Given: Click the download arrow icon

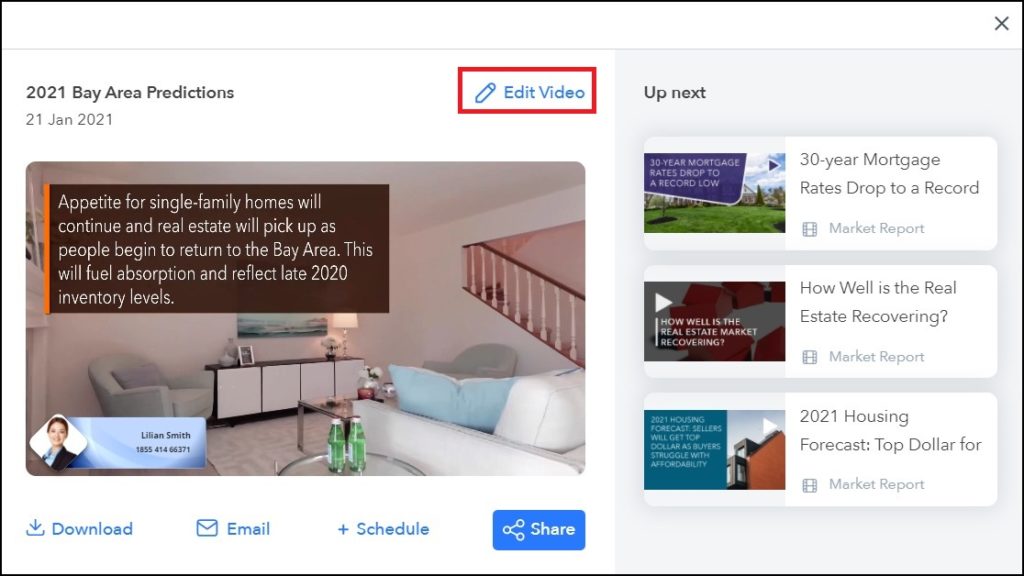Looking at the screenshot, I should click(x=35, y=528).
